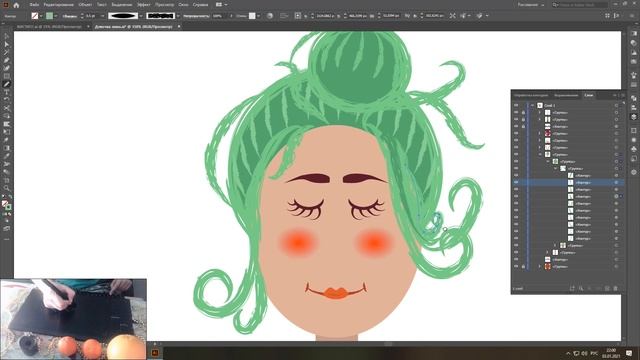Unlock the first group under Слой 1

click(523, 112)
